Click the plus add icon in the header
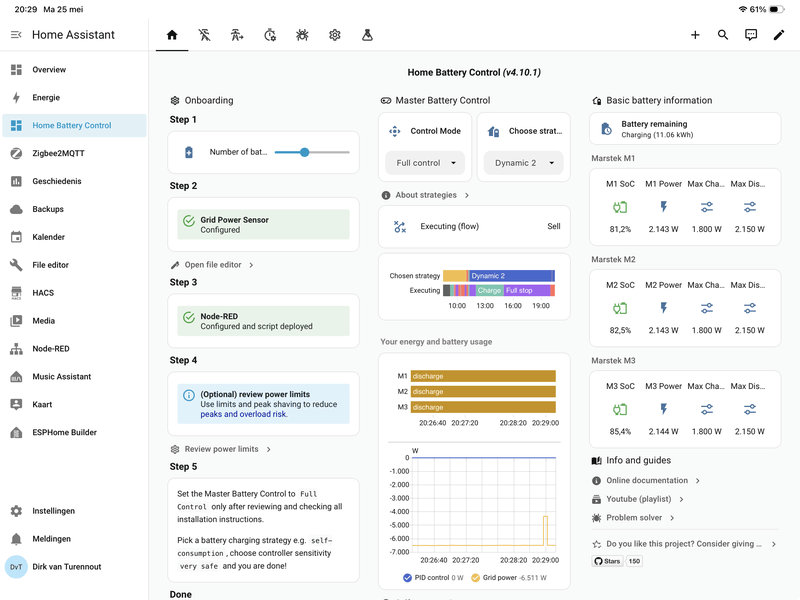 pos(695,35)
